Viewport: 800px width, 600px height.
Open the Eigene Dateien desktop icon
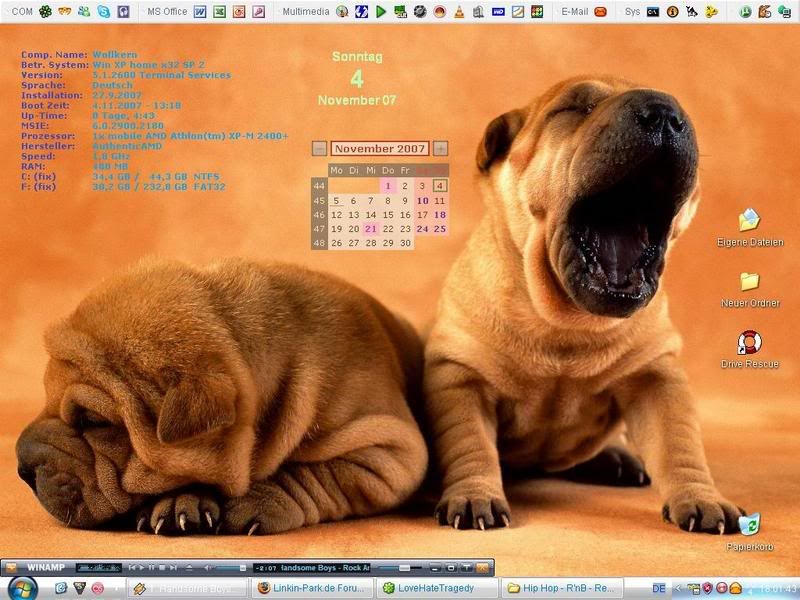point(749,221)
